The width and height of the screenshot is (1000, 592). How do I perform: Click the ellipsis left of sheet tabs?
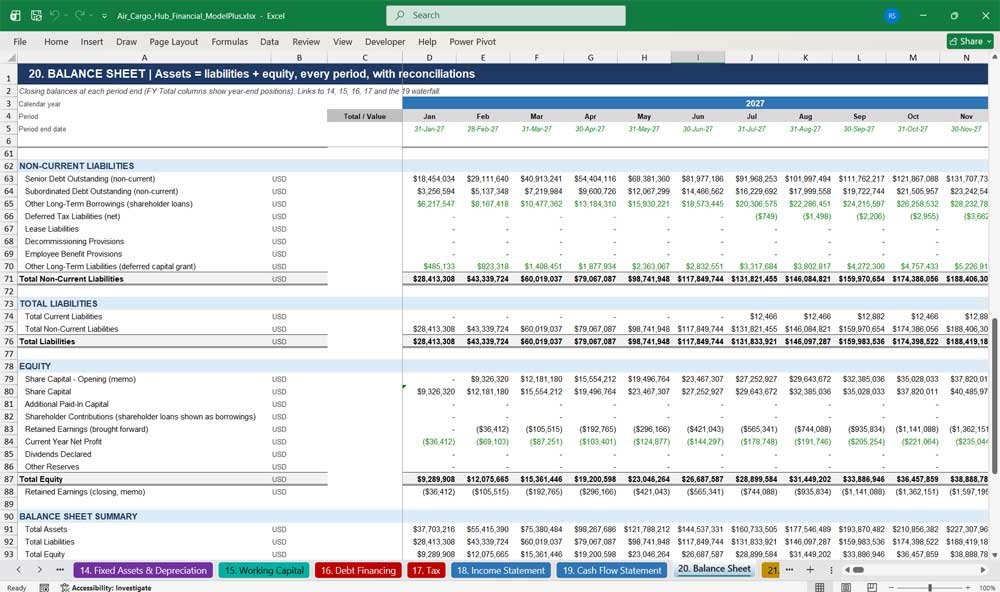tap(60, 570)
